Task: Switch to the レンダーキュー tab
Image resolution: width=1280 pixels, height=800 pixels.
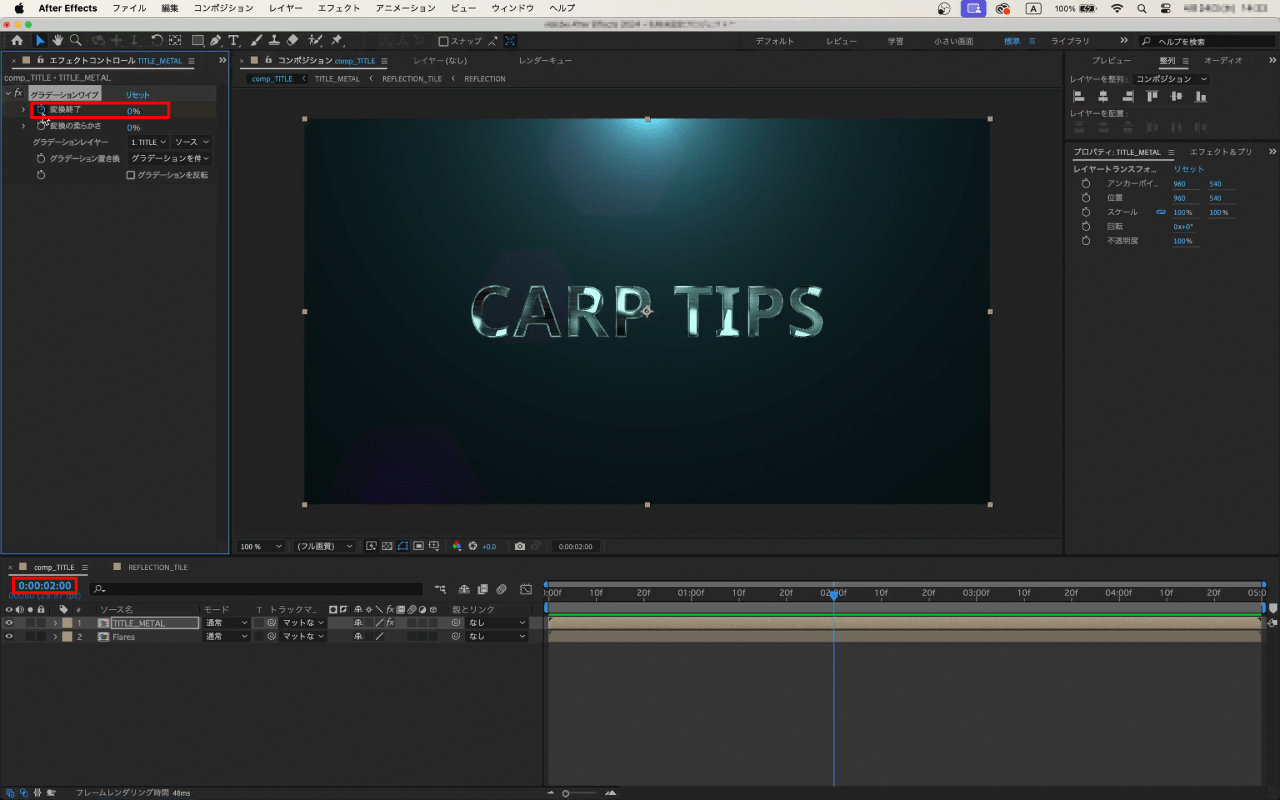Action: [x=545, y=60]
